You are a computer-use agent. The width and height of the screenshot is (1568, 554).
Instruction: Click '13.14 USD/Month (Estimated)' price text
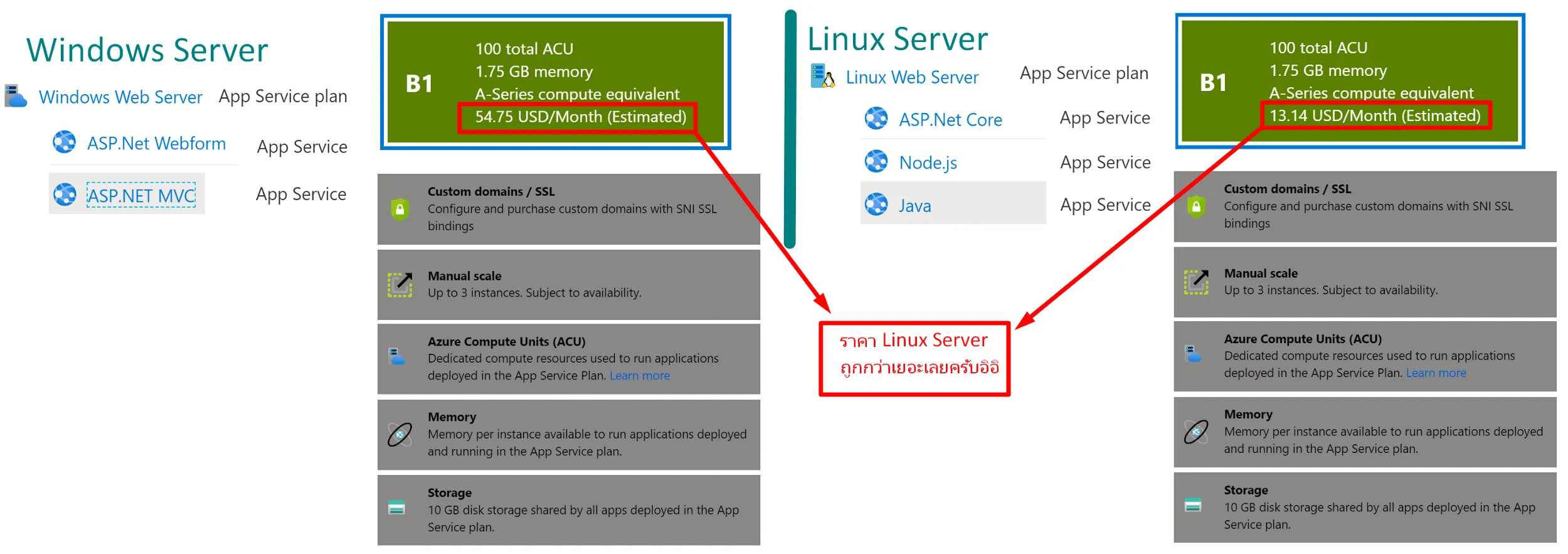1375,116
